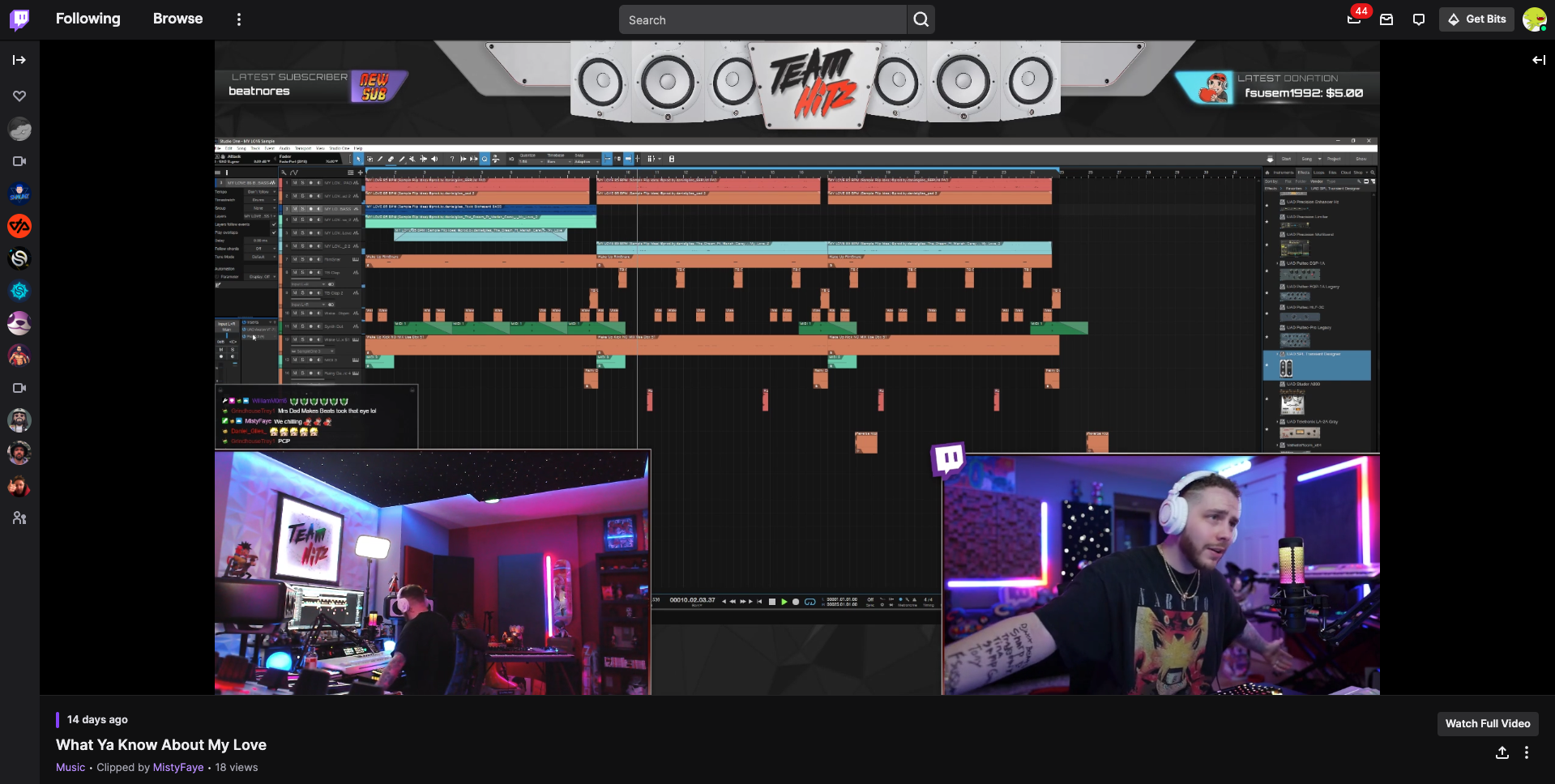Open clip more options vertical dots
Image resolution: width=1555 pixels, height=784 pixels.
[1527, 752]
